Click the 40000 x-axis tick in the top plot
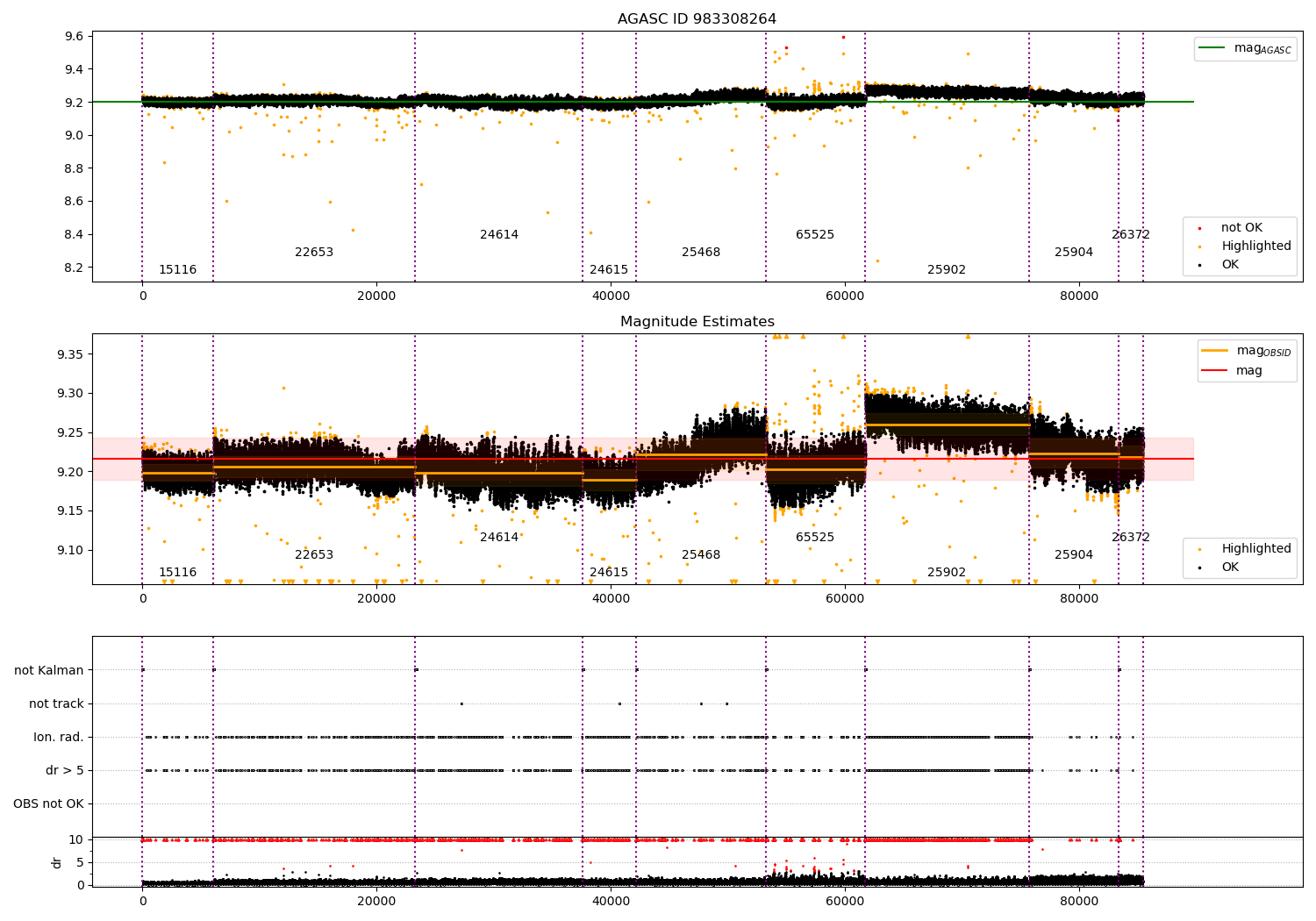Image resolution: width=1316 pixels, height=921 pixels. pyautogui.click(x=611, y=296)
